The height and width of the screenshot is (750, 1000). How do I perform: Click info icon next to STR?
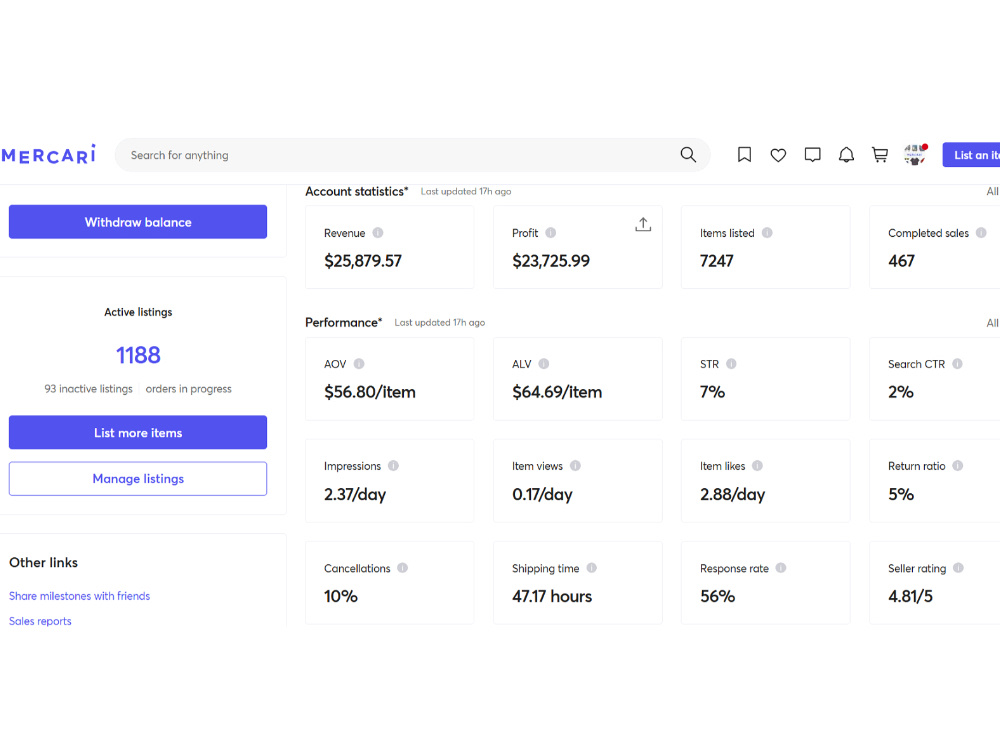click(x=732, y=364)
